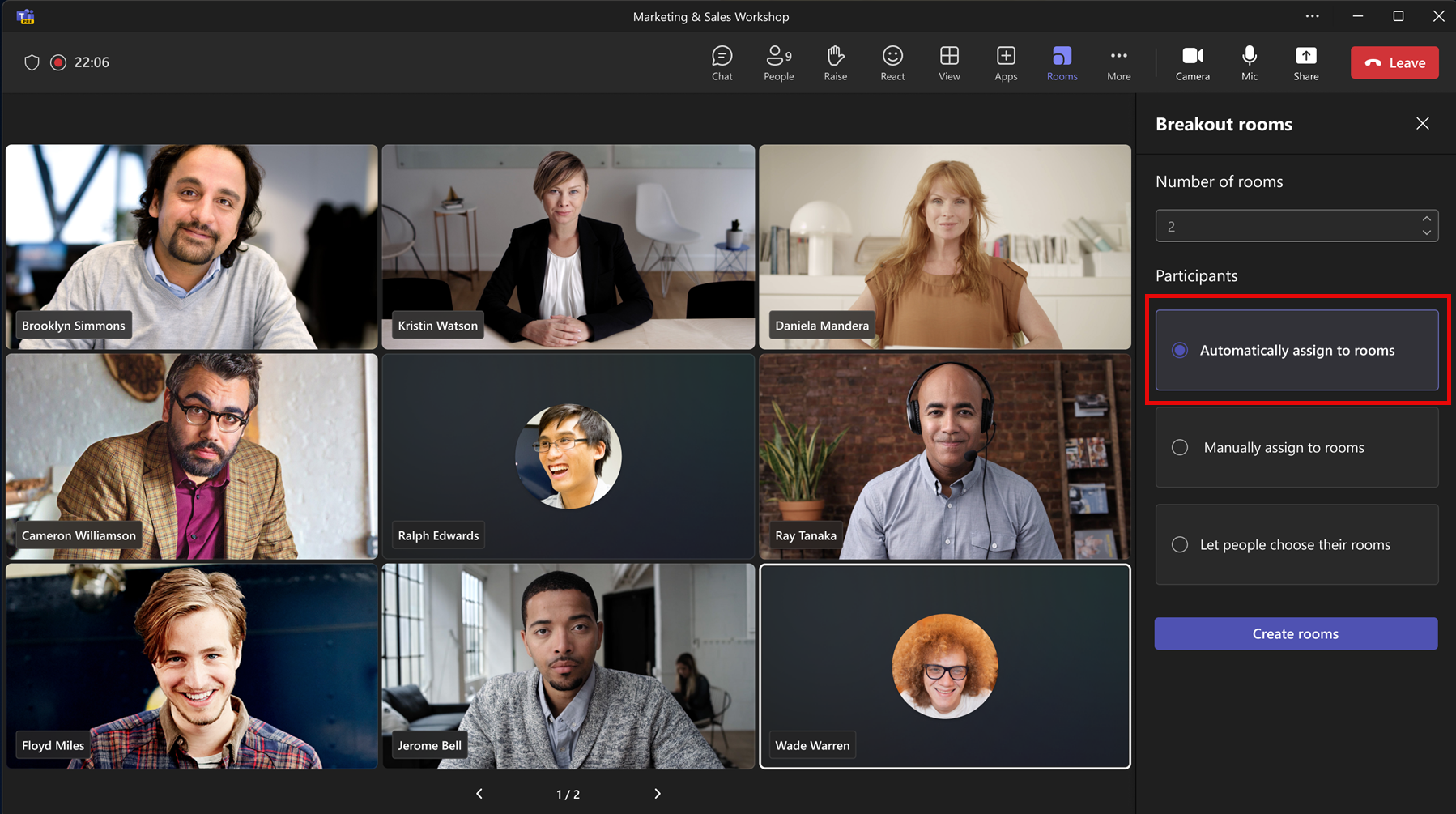Mute the Mic

click(1250, 63)
